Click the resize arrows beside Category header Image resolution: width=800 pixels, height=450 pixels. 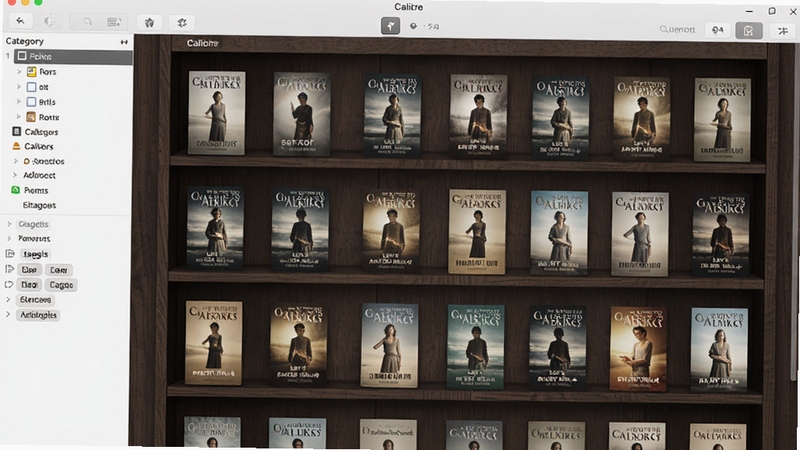tap(124, 42)
